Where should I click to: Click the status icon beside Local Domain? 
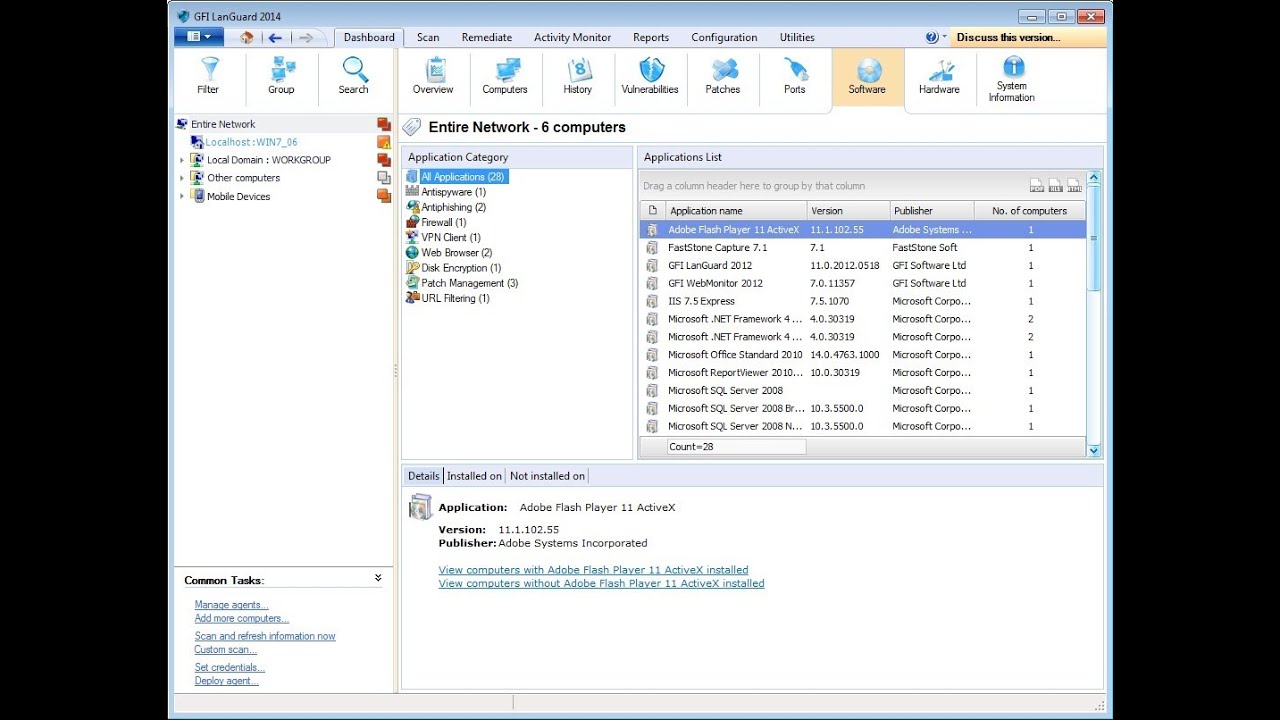(x=383, y=160)
